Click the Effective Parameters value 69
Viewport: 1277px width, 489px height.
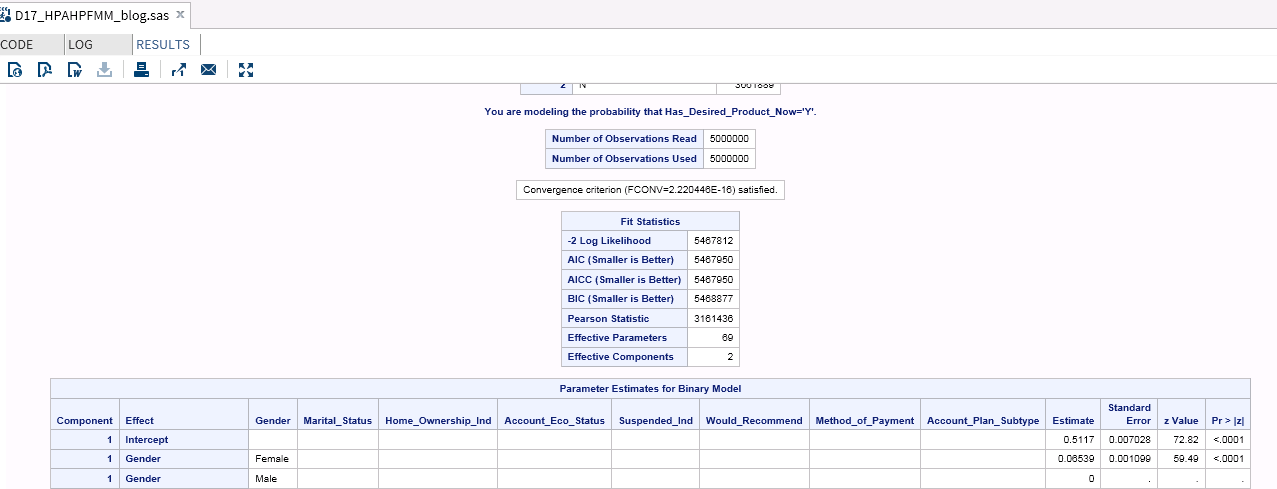727,338
